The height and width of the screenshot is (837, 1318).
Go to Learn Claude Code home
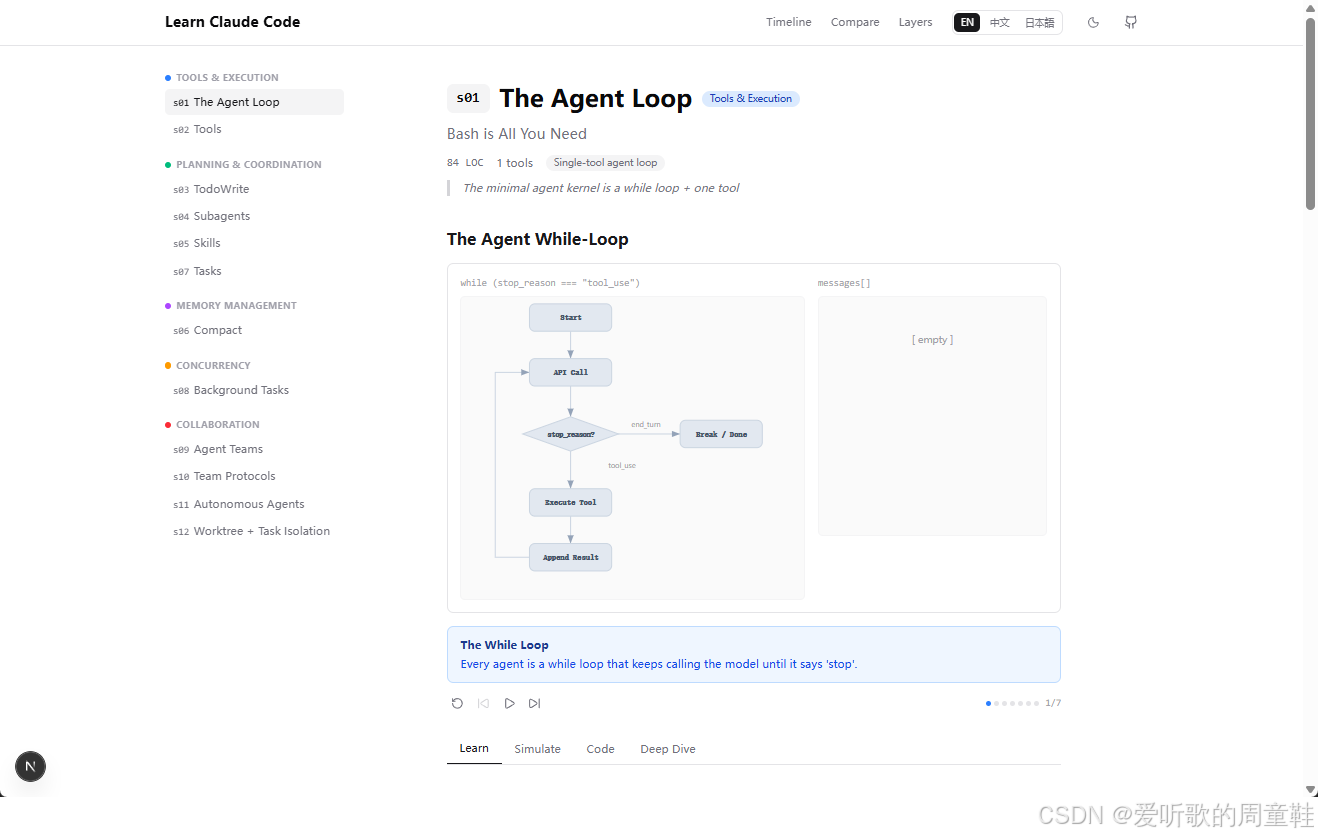tap(232, 22)
